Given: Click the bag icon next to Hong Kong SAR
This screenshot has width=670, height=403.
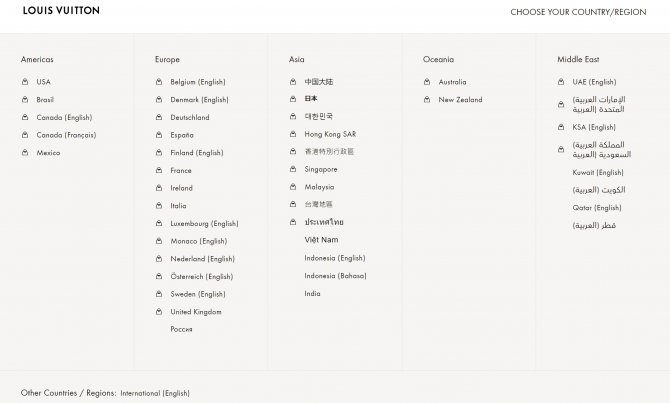Looking at the screenshot, I should [293, 134].
